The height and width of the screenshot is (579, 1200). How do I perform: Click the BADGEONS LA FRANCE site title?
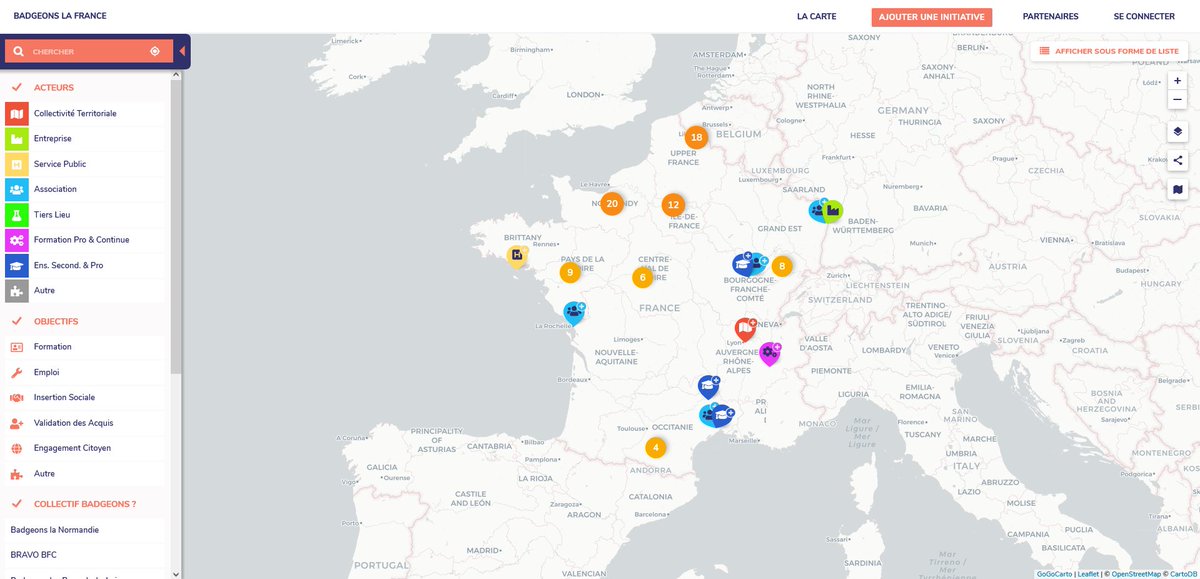[60, 16]
